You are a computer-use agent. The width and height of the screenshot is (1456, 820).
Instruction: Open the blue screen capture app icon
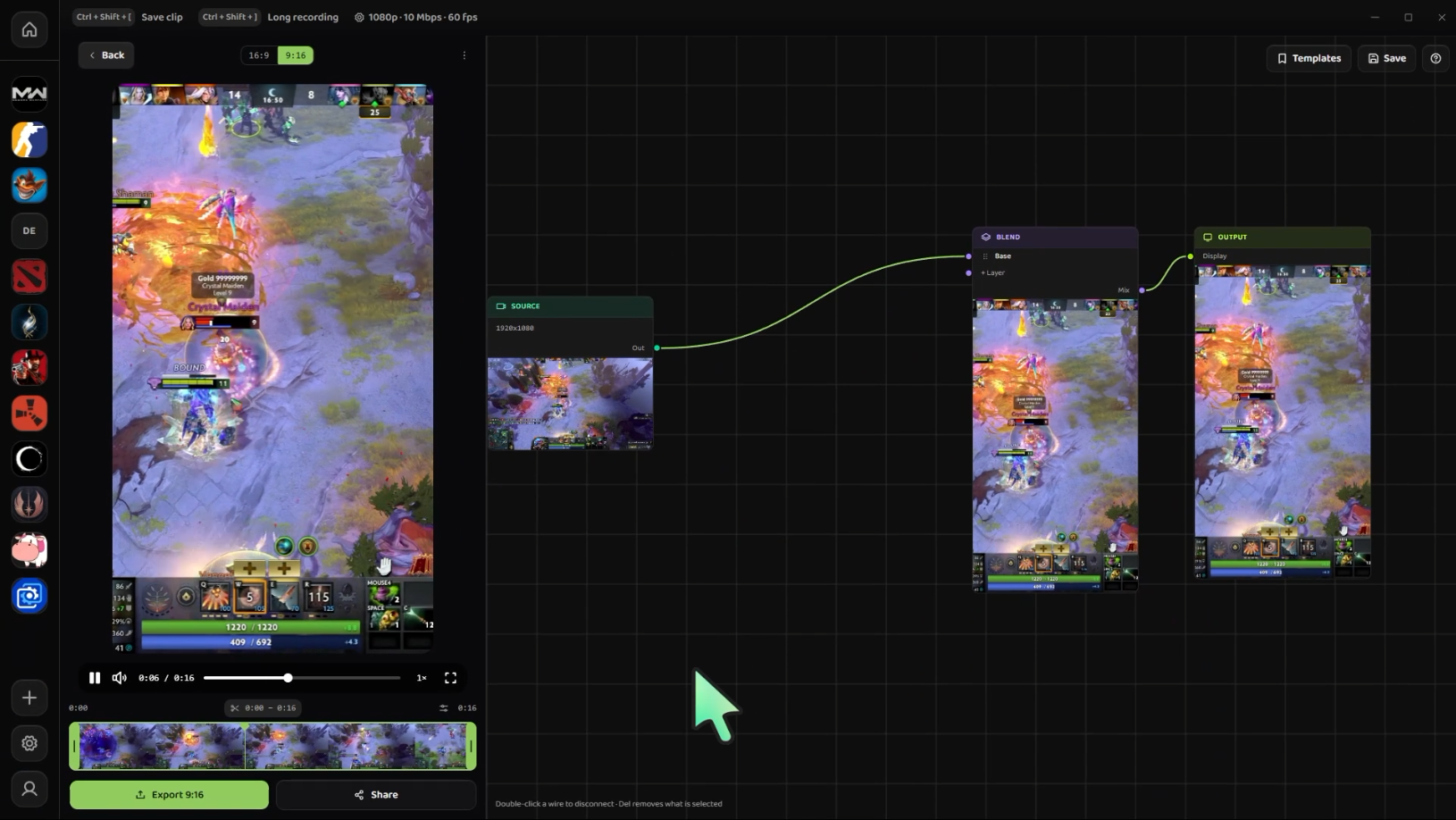[x=29, y=595]
